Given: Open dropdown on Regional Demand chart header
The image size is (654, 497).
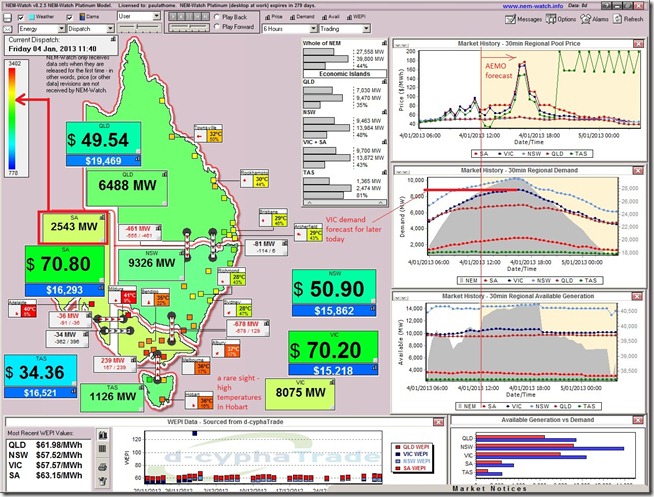Looking at the screenshot, I should point(402,171).
